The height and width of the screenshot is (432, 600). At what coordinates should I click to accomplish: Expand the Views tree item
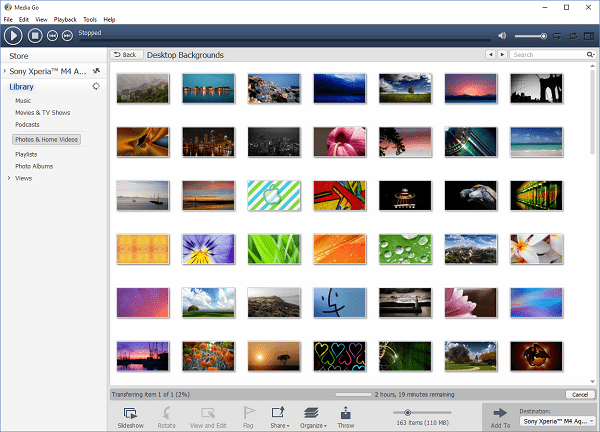[x=10, y=178]
